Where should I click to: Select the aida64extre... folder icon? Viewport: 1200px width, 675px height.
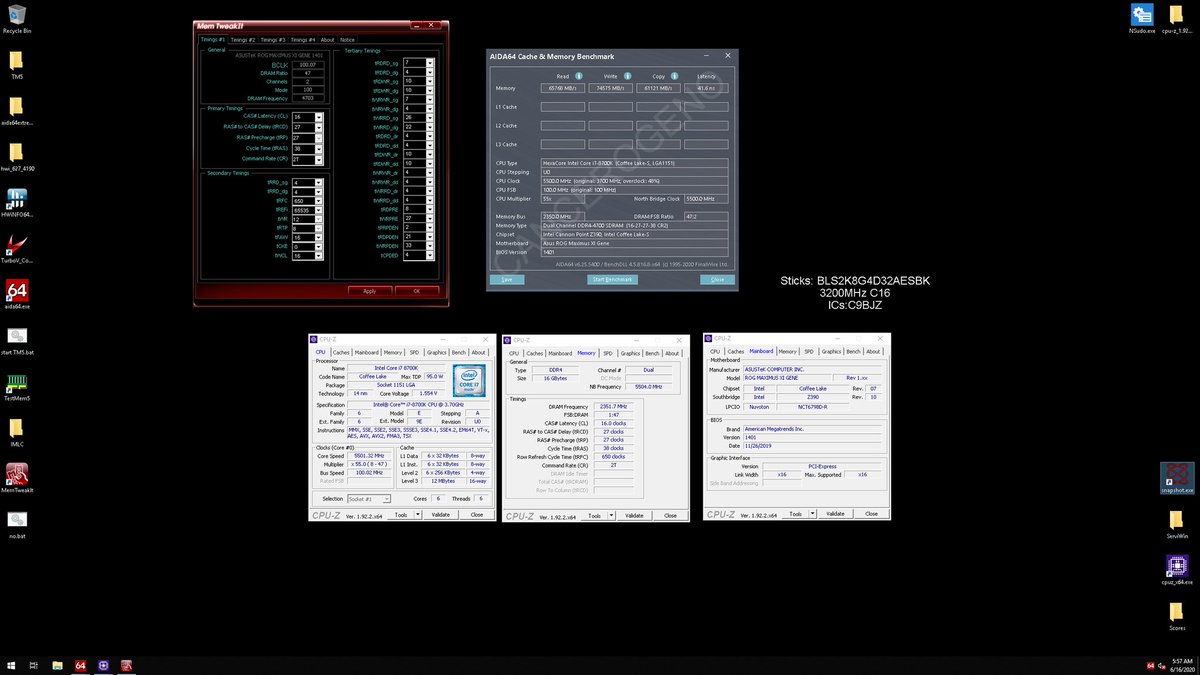pos(17,110)
